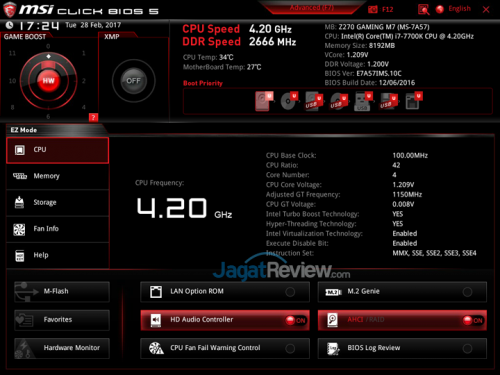Turn off HD Audio Controller switch

click(x=296, y=320)
